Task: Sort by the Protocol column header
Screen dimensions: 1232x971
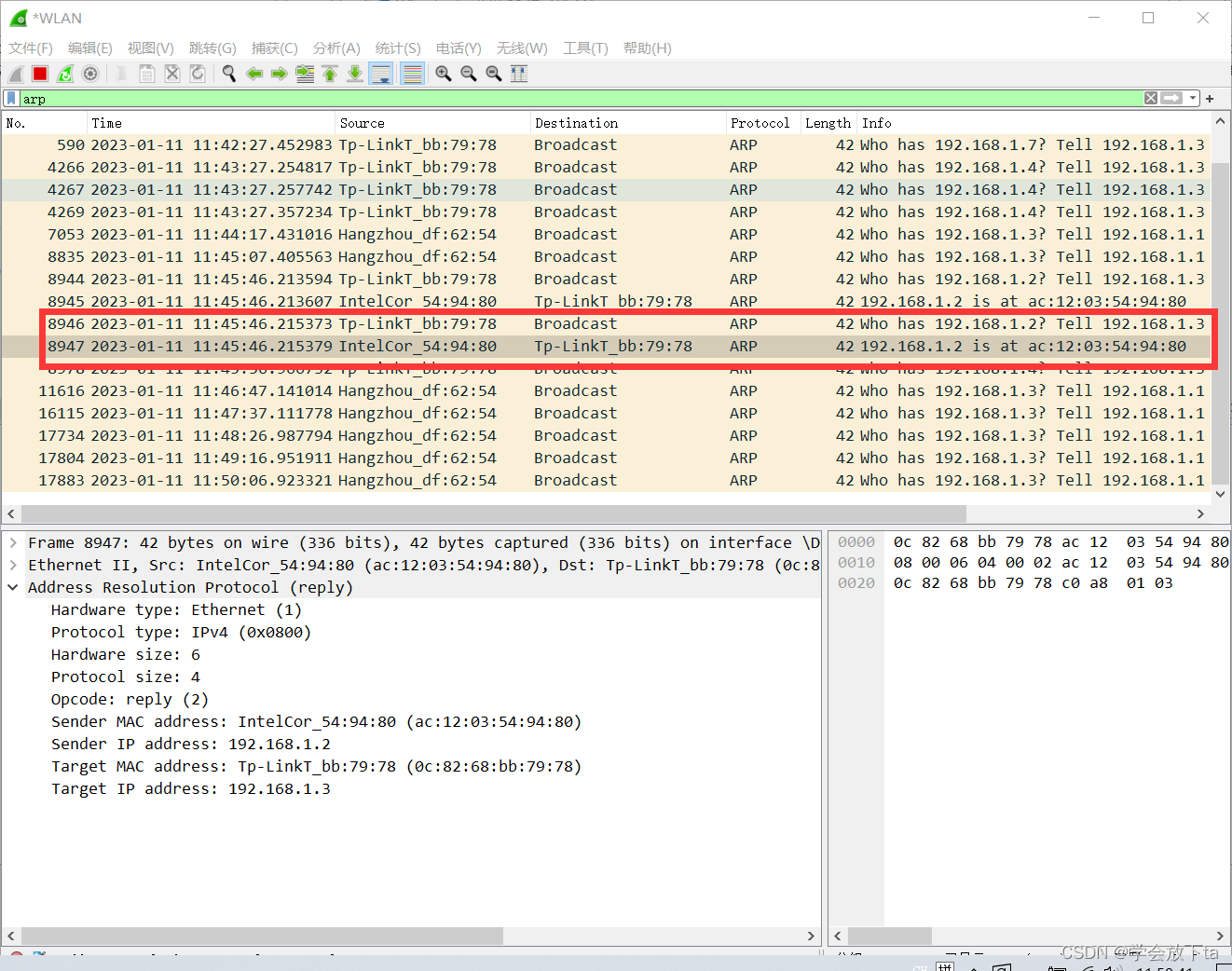Action: pos(763,123)
